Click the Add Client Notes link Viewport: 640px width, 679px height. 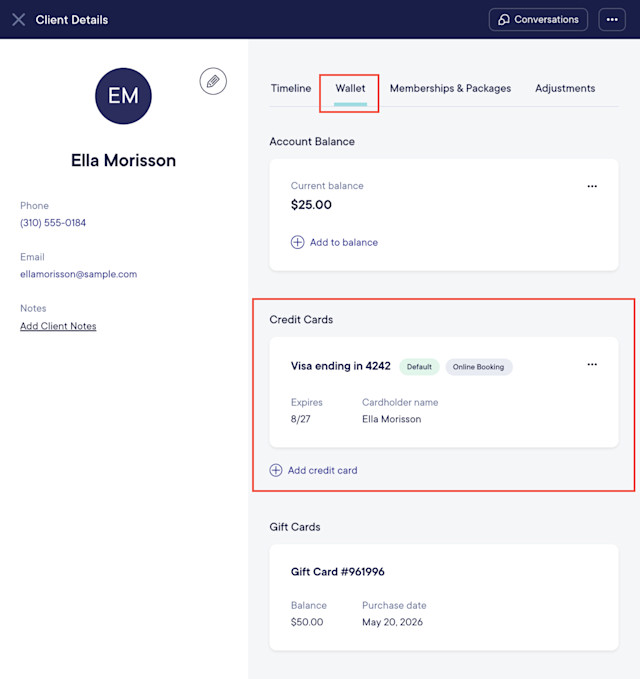(58, 326)
